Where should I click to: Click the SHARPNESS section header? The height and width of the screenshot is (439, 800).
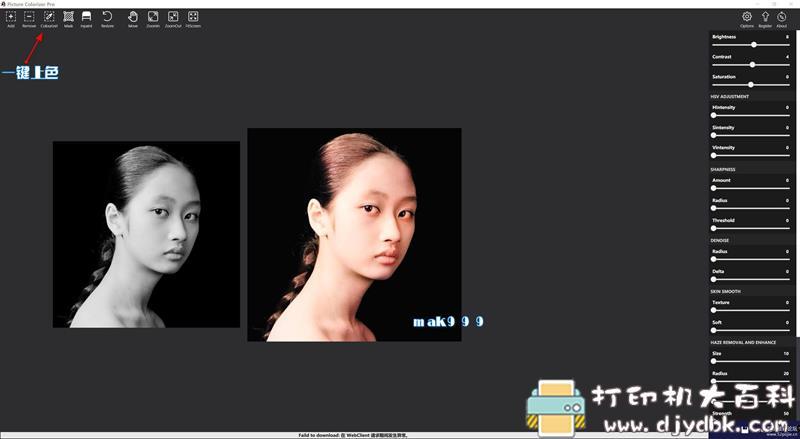(723, 169)
